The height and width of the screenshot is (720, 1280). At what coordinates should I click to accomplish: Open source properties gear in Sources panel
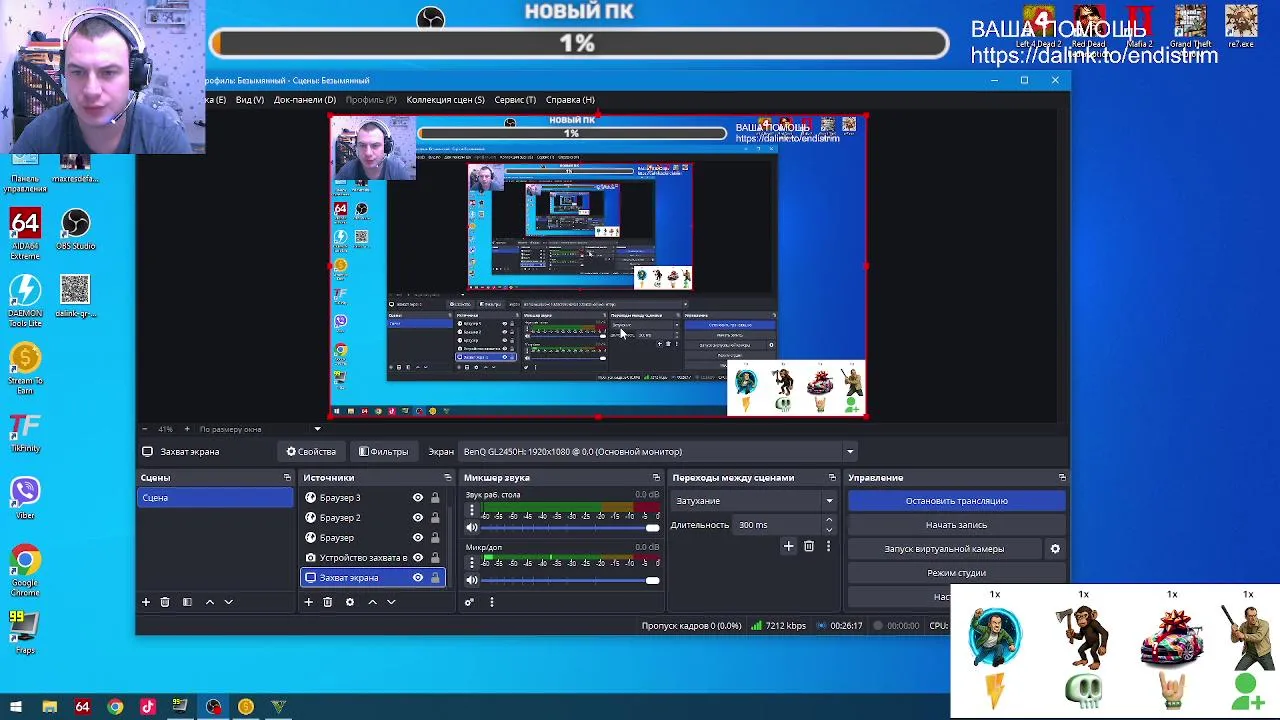(349, 602)
